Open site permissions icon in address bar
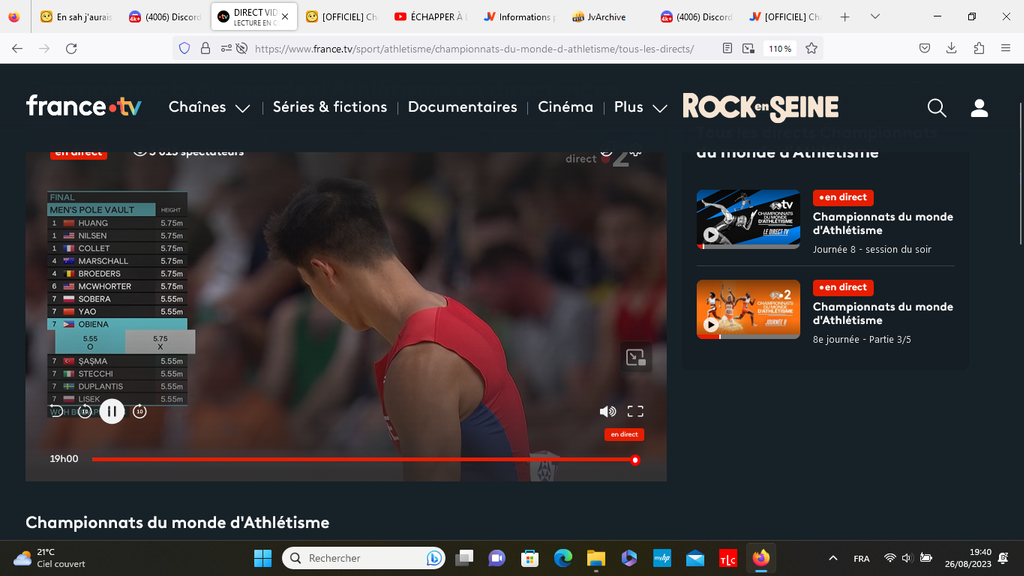1024x576 pixels. pos(226,48)
